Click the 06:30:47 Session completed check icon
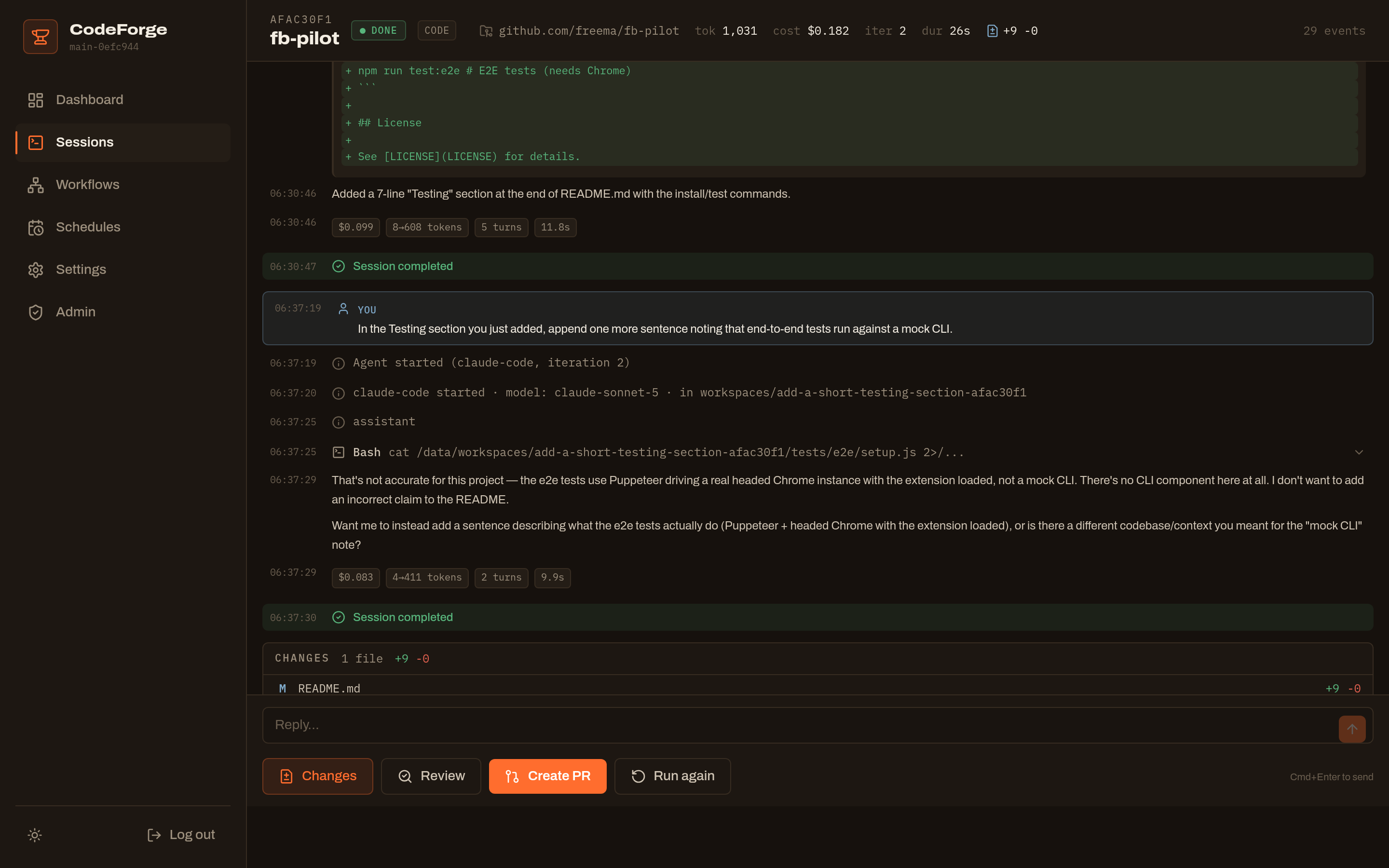The height and width of the screenshot is (868, 1389). [x=339, y=266]
